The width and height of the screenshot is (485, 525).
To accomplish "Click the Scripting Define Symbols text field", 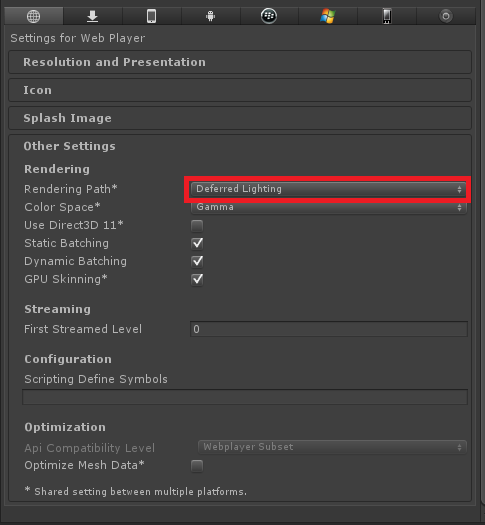I will coord(245,397).
